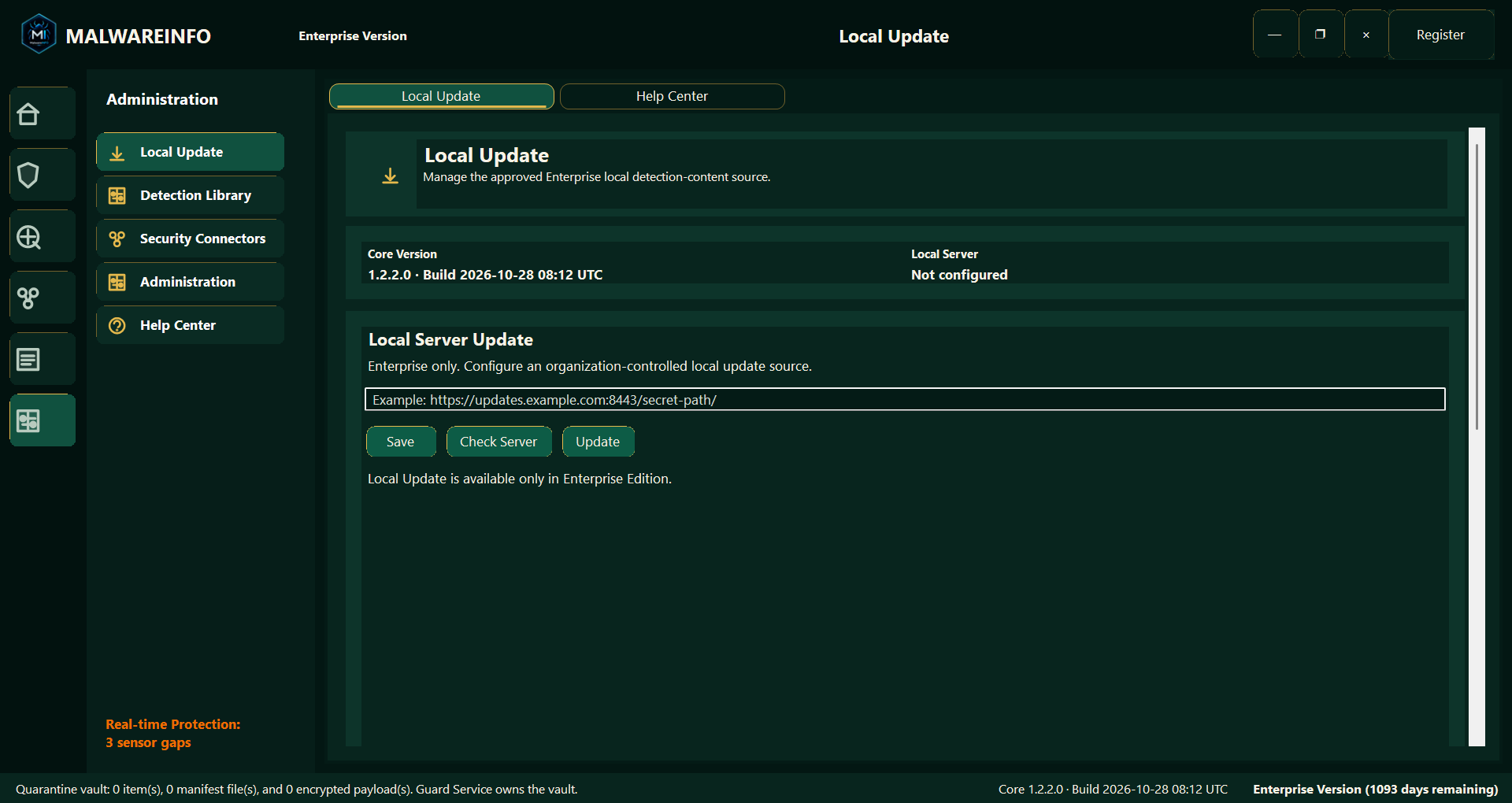Click the Register button
1512x803 pixels.
[1440, 35]
